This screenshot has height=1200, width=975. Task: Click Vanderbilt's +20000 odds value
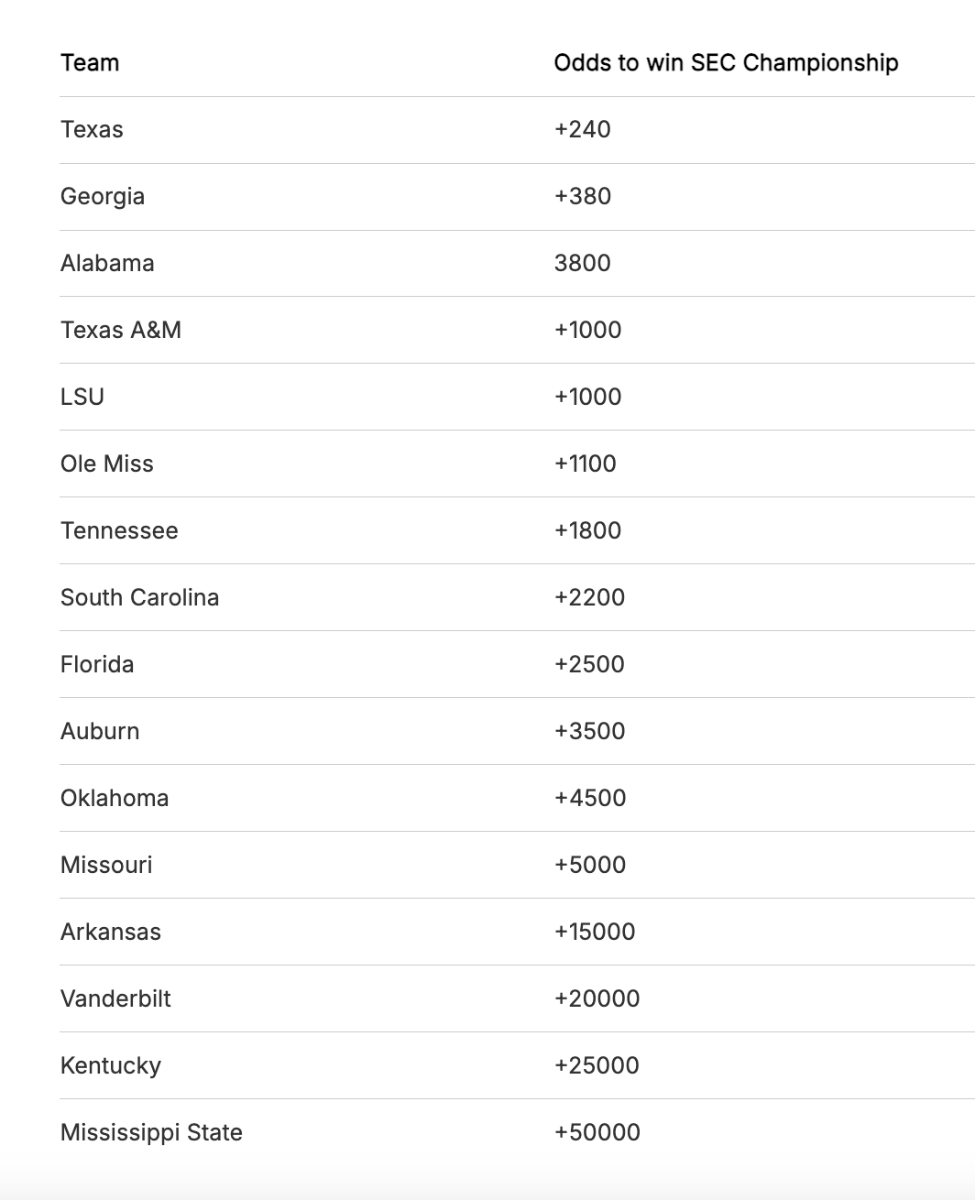pyautogui.click(x=597, y=999)
